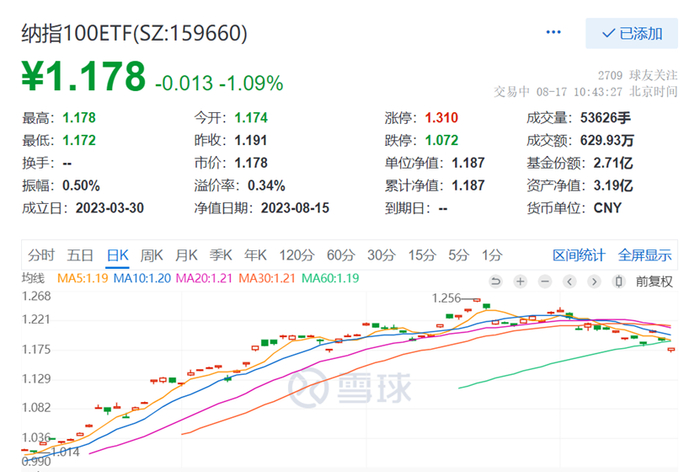Viewport: 700px width, 472px height.
Task: Open 全屏显示 fullscreen chart view
Action: point(645,255)
